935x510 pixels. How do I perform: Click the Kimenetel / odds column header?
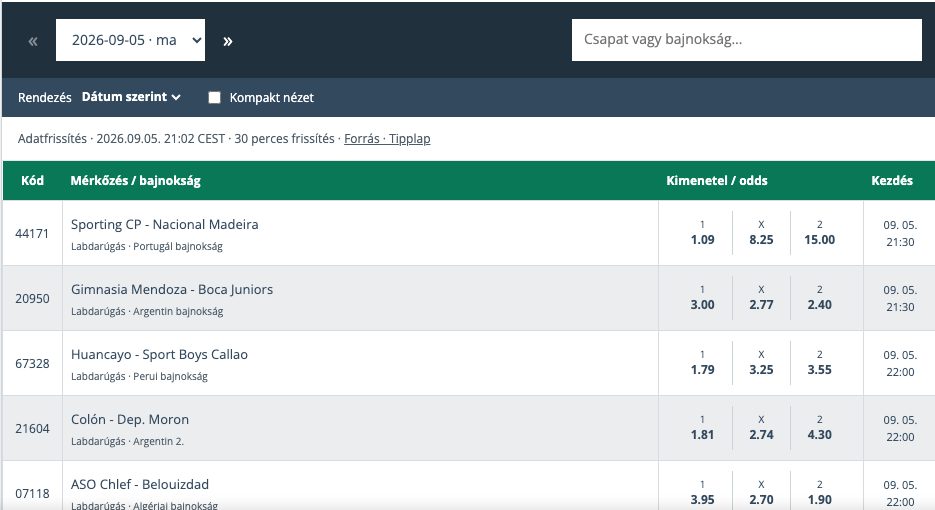tap(717, 180)
